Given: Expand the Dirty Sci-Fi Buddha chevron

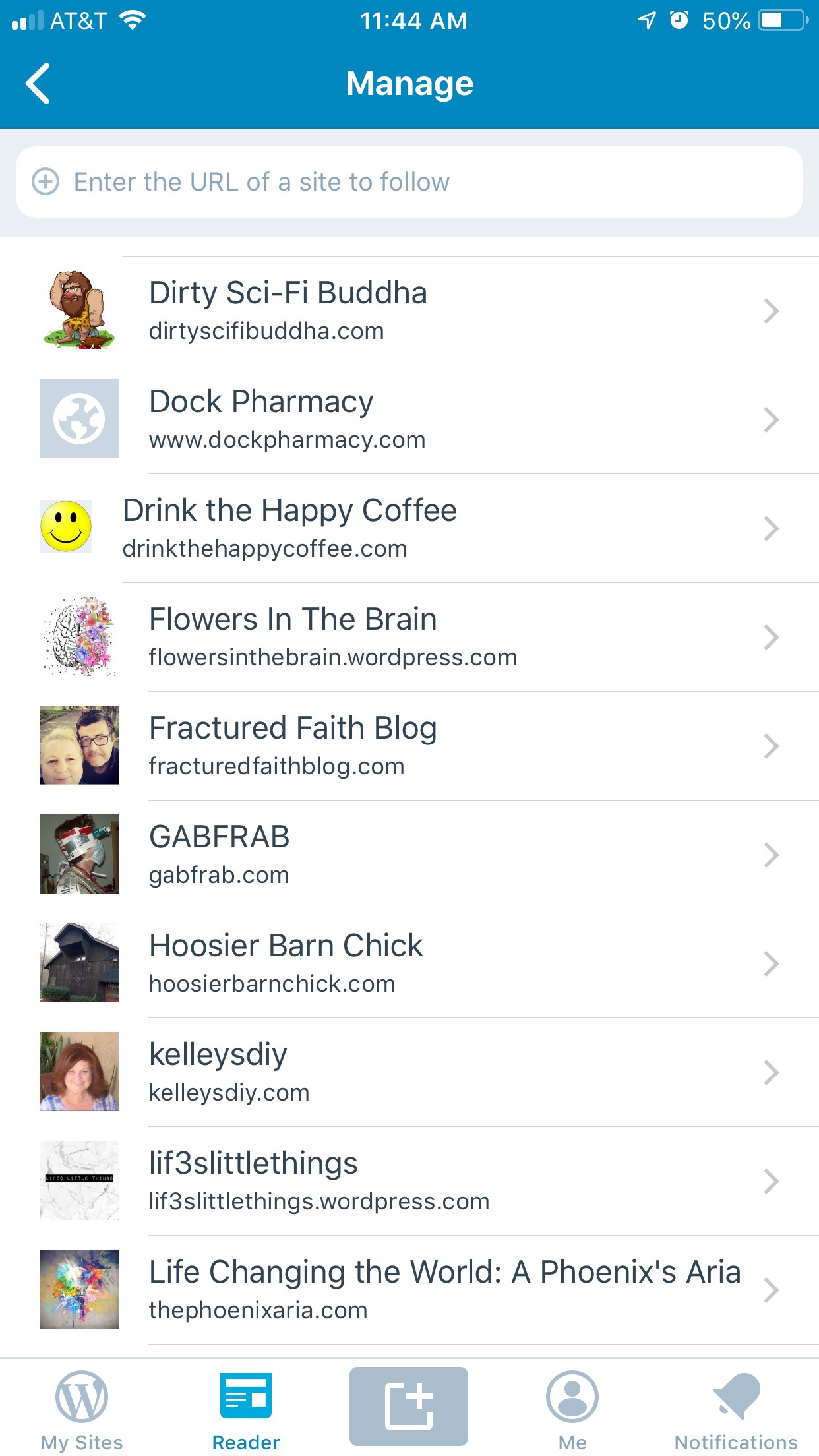Looking at the screenshot, I should pos(771,311).
